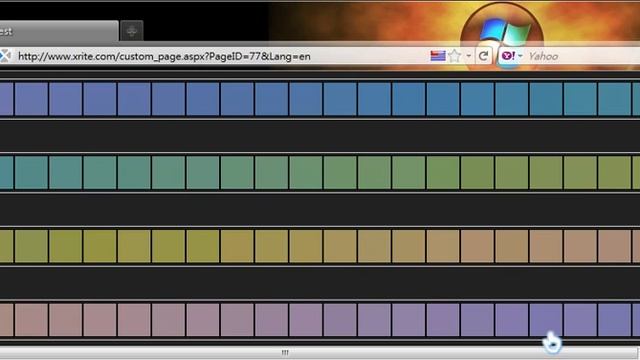Pick the first fully visible swatch in the teal-green row
The image size is (640, 360).
[x=31, y=172]
